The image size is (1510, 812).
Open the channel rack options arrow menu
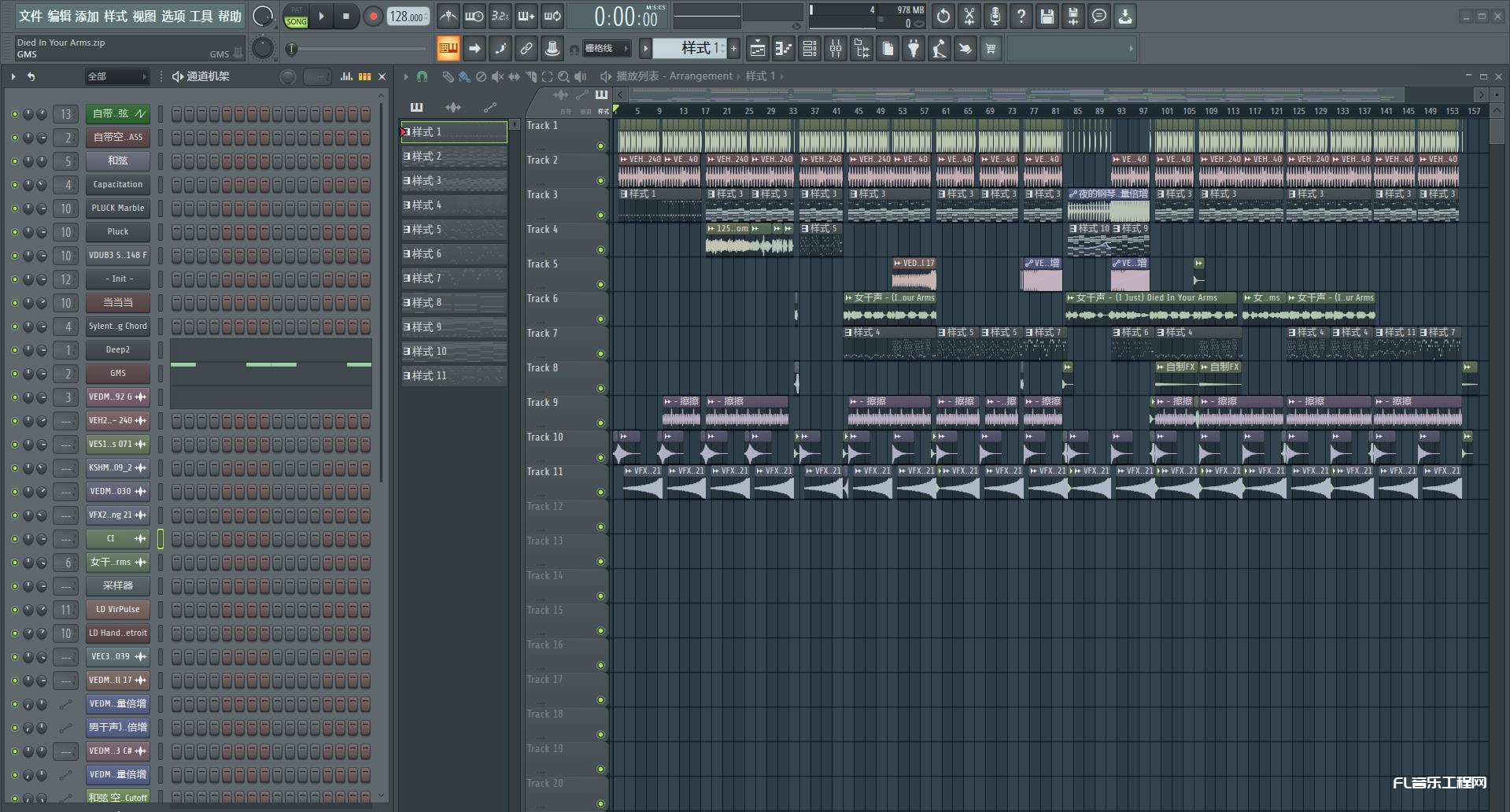(13, 76)
